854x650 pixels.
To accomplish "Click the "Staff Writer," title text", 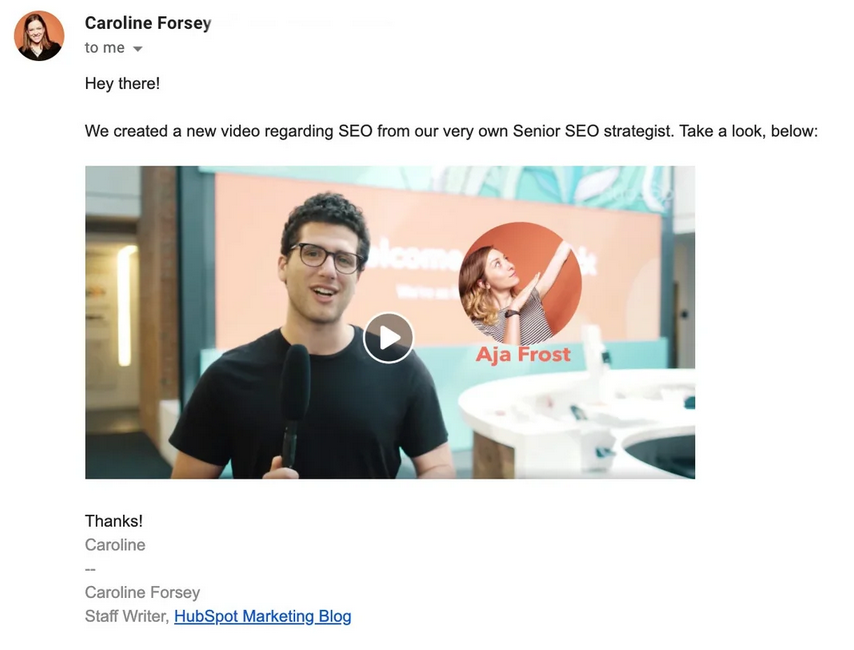I will [x=127, y=616].
